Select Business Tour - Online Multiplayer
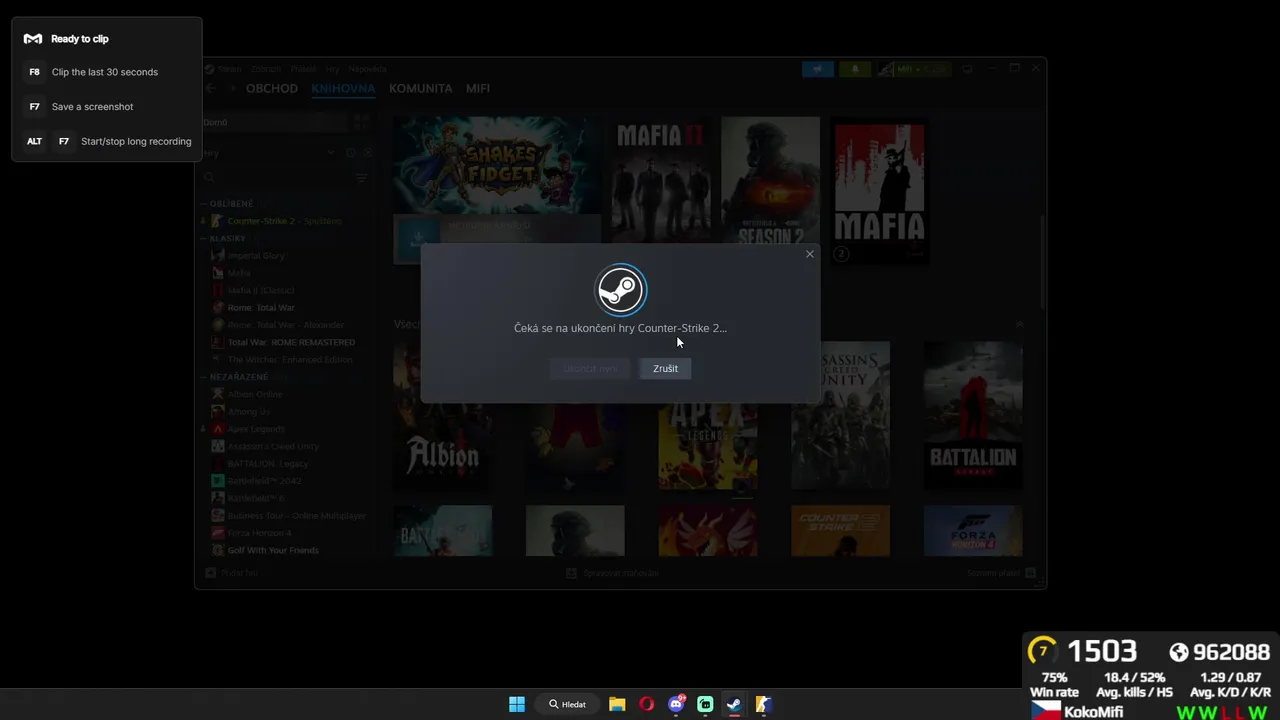This screenshot has width=1280, height=720. (x=287, y=516)
